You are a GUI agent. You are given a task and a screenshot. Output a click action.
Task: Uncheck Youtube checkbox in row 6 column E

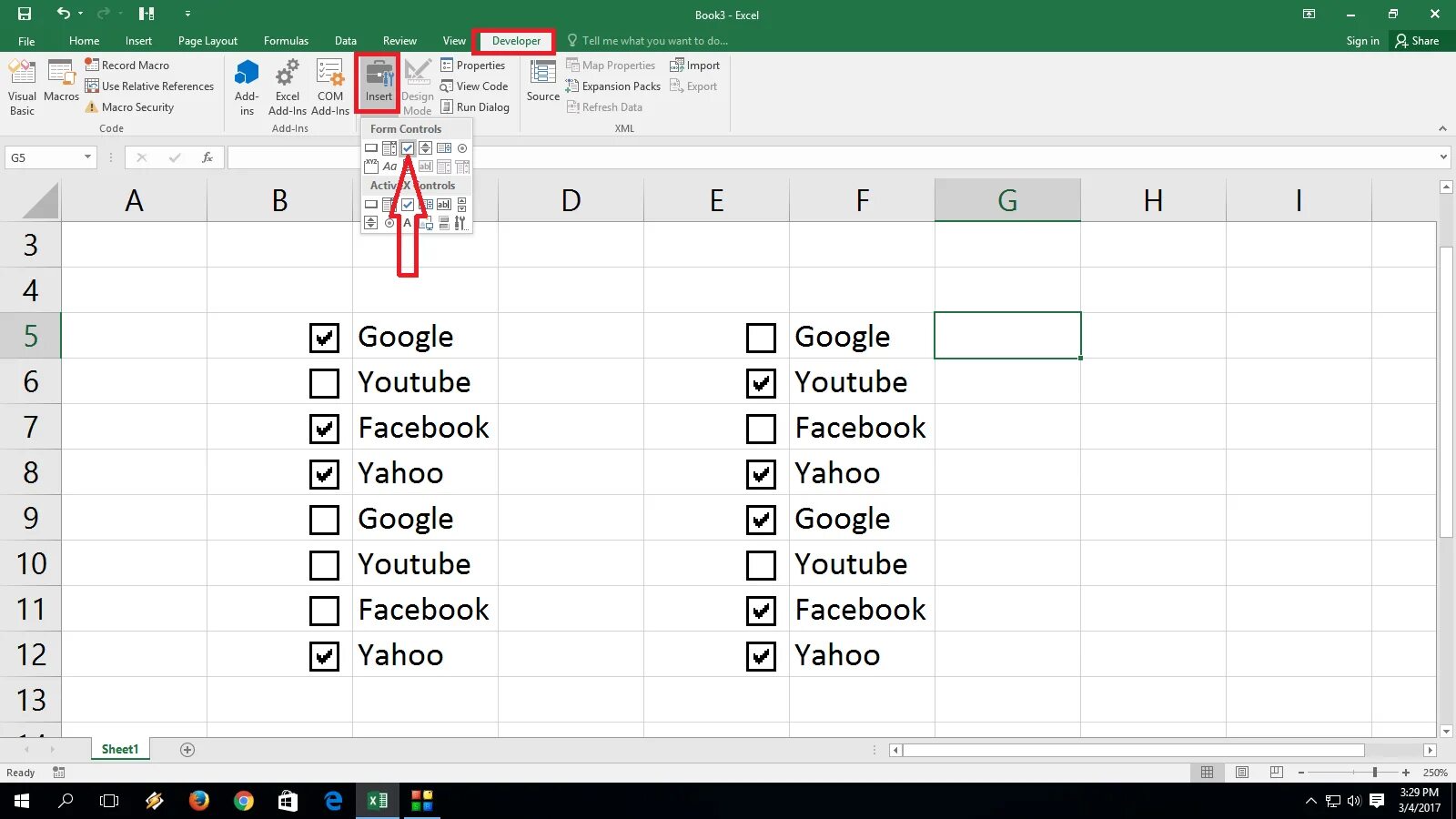pyautogui.click(x=761, y=383)
